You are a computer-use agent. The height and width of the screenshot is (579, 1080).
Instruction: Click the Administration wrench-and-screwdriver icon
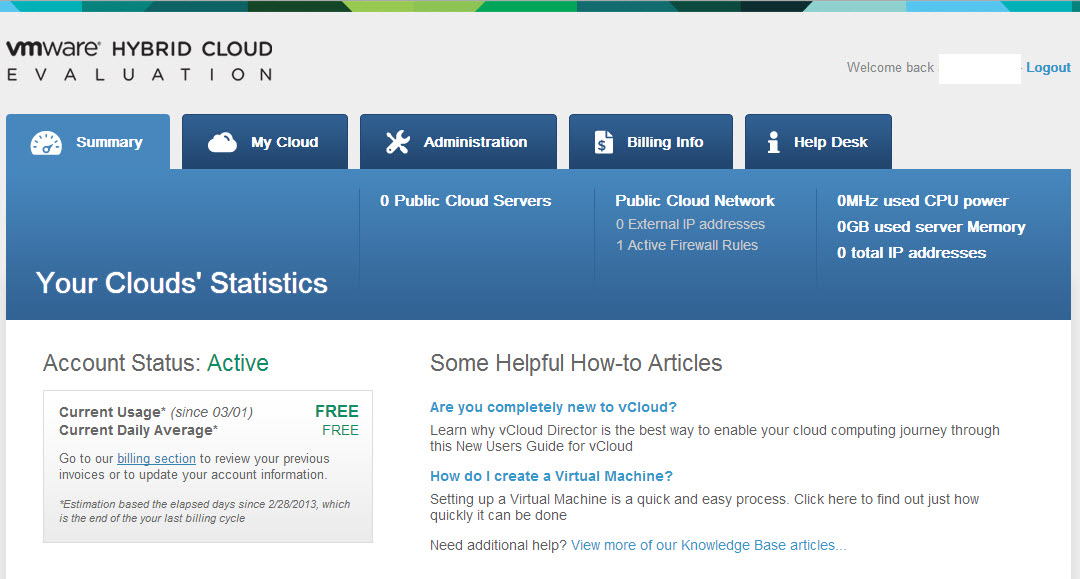click(397, 142)
